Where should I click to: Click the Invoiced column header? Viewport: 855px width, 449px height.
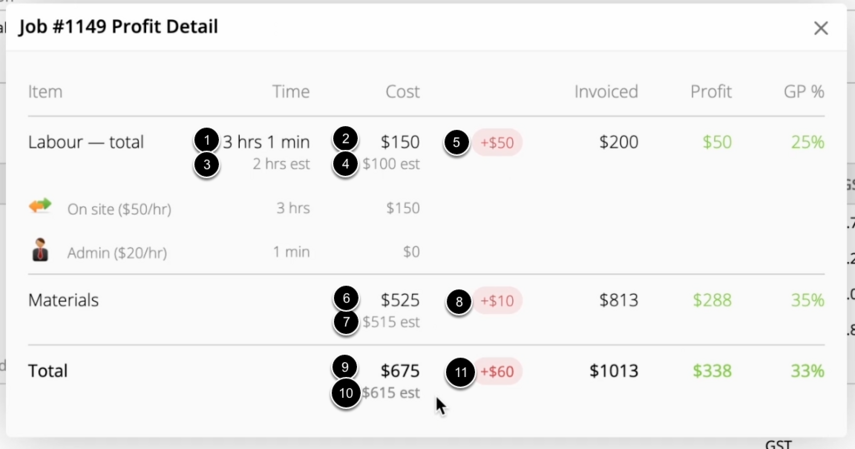click(x=606, y=92)
